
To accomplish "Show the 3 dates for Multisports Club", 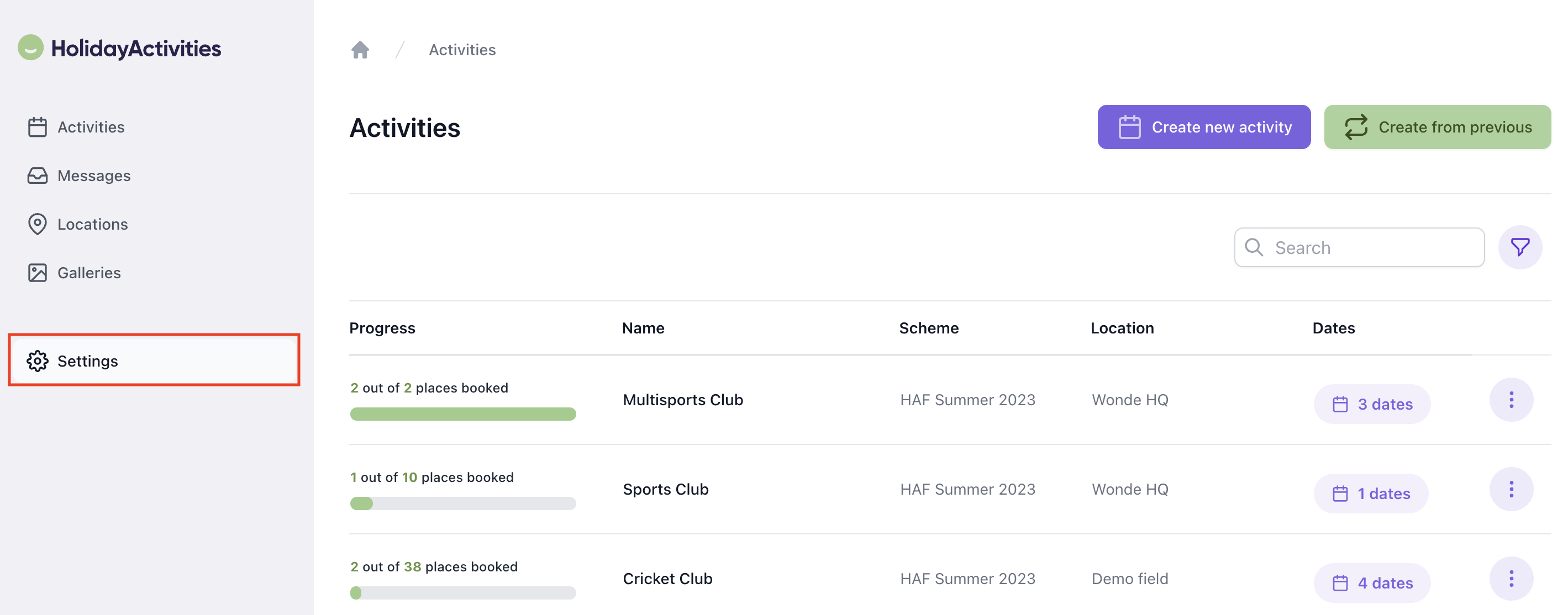I will click(1372, 404).
